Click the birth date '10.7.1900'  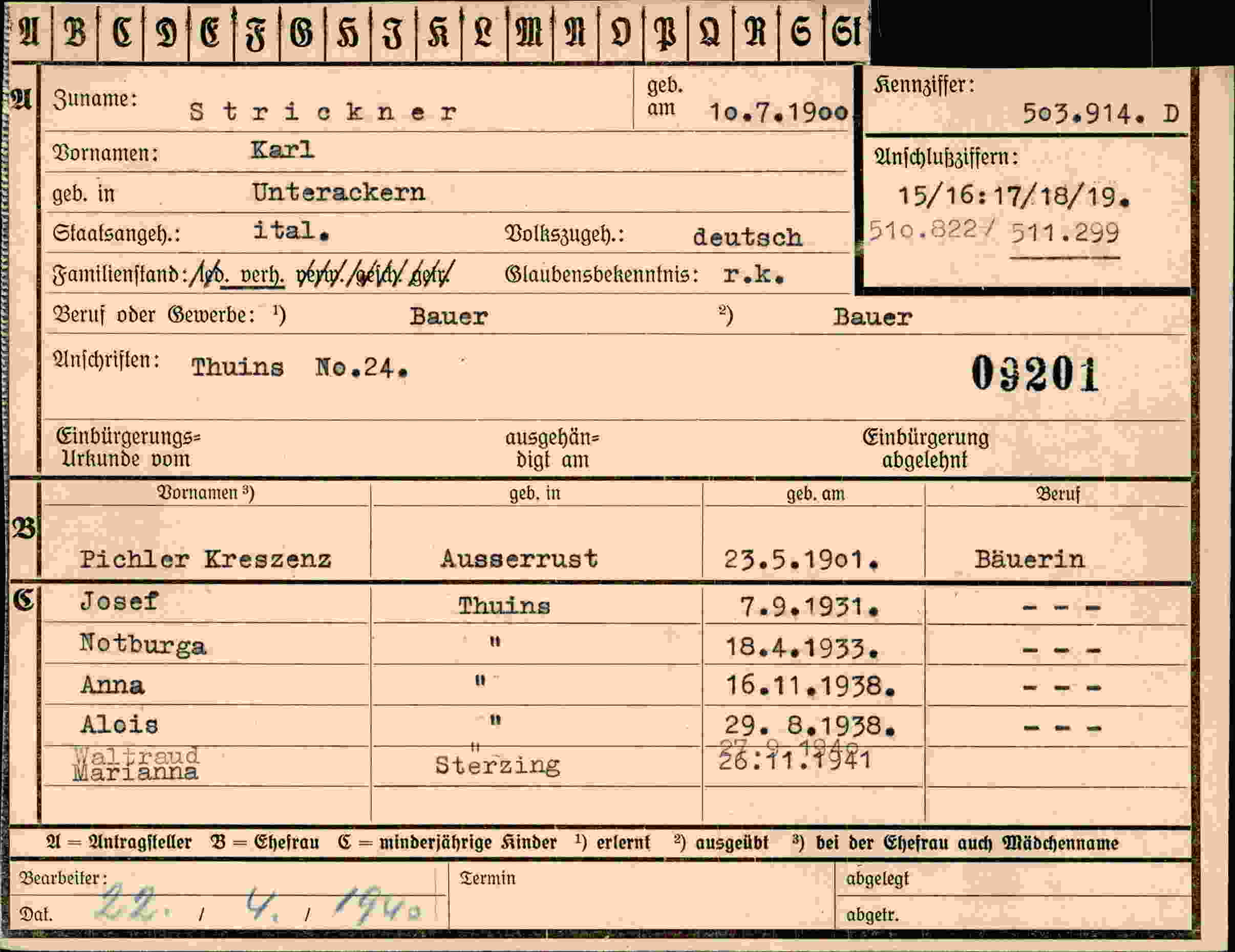coord(779,112)
